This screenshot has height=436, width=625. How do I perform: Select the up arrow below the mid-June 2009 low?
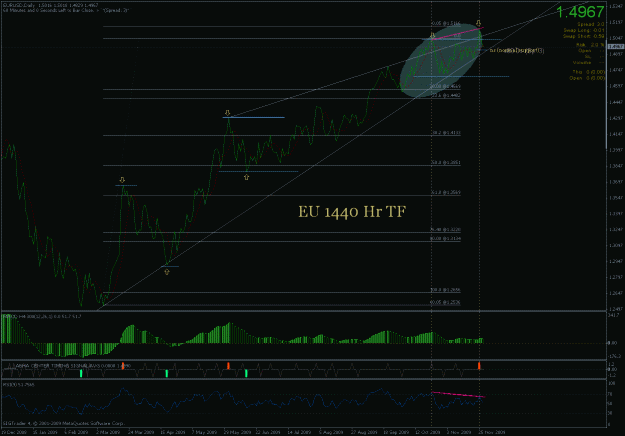coord(247,177)
